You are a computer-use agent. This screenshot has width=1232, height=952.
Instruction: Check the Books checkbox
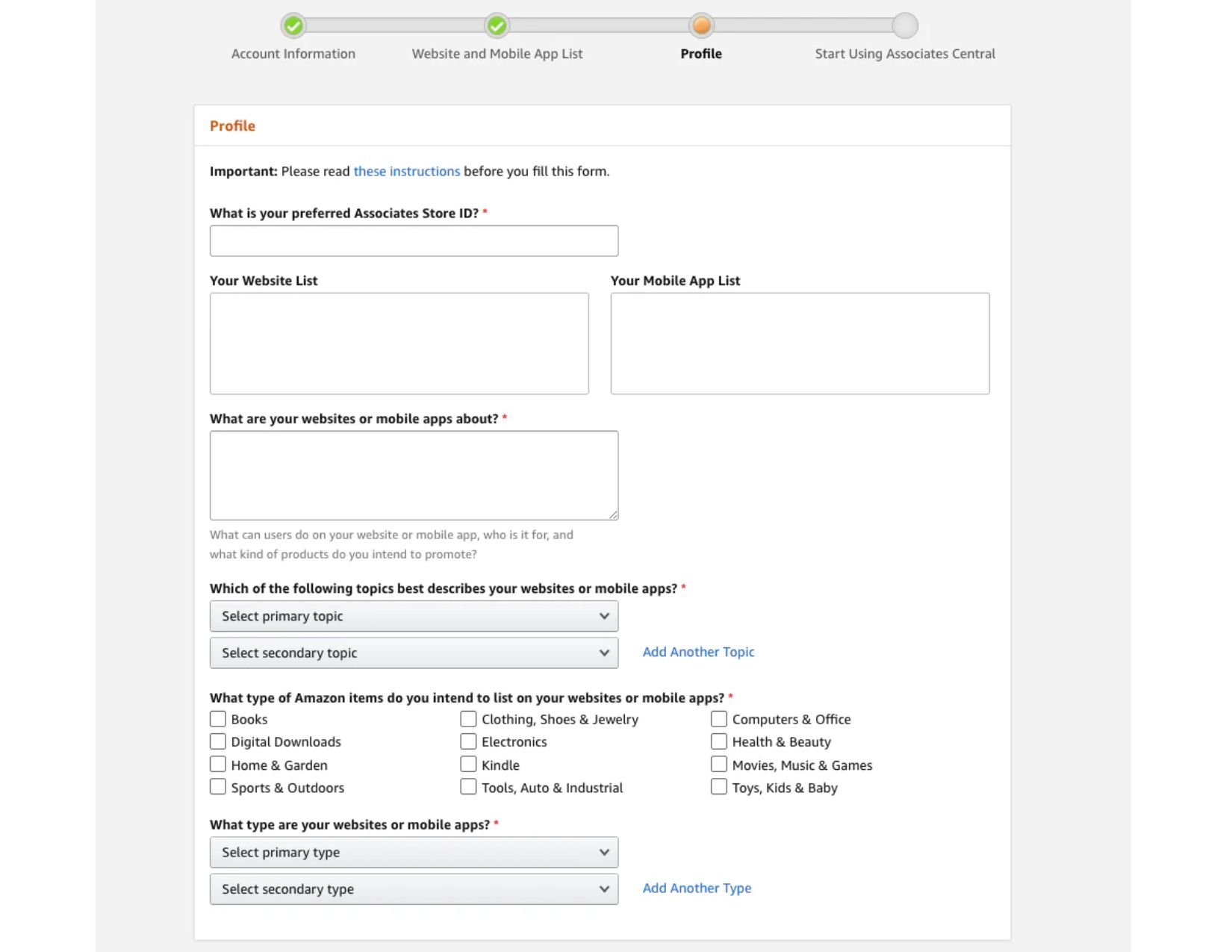tap(217, 718)
